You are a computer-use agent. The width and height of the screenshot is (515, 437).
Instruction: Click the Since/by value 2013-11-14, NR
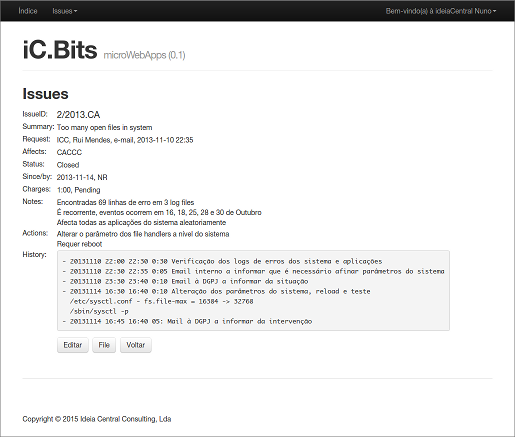[82, 177]
